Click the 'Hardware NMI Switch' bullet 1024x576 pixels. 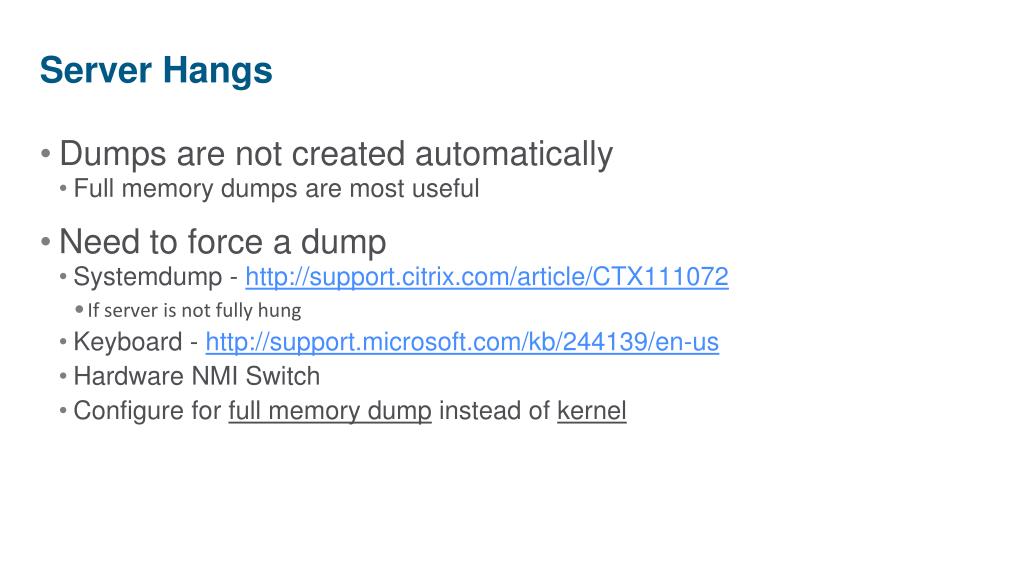point(197,377)
